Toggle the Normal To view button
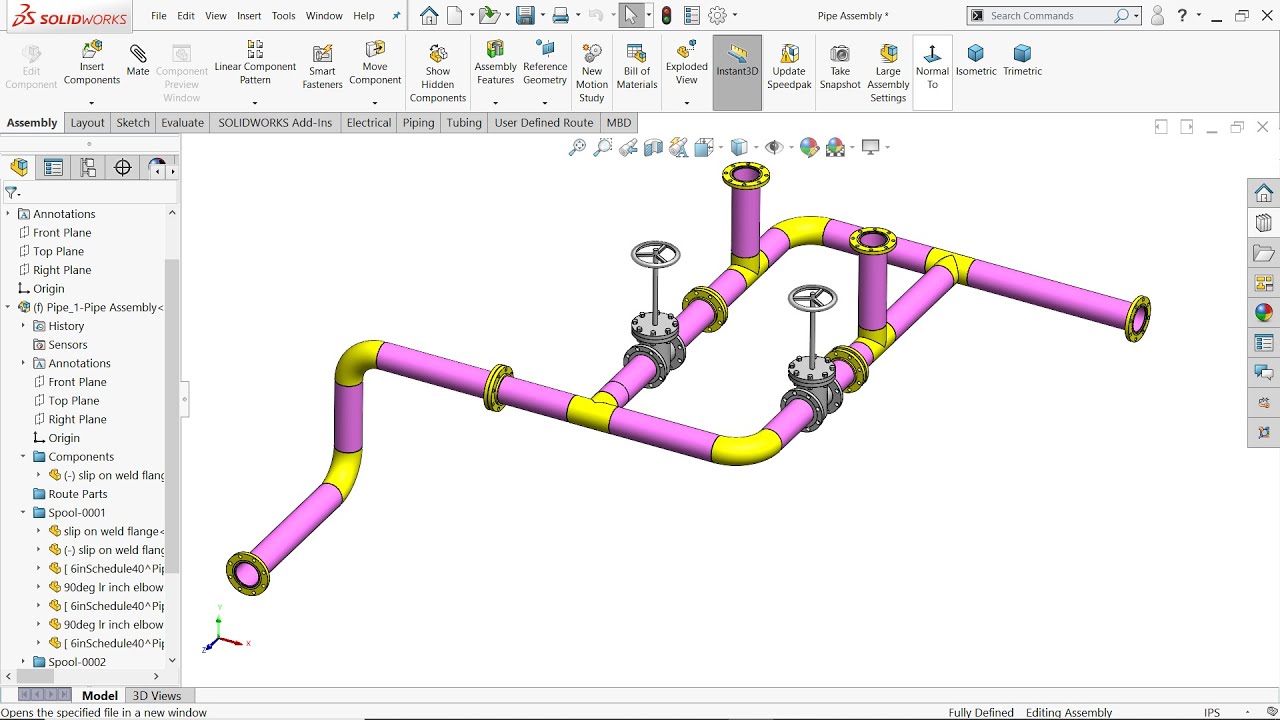The width and height of the screenshot is (1280, 720). [x=932, y=72]
